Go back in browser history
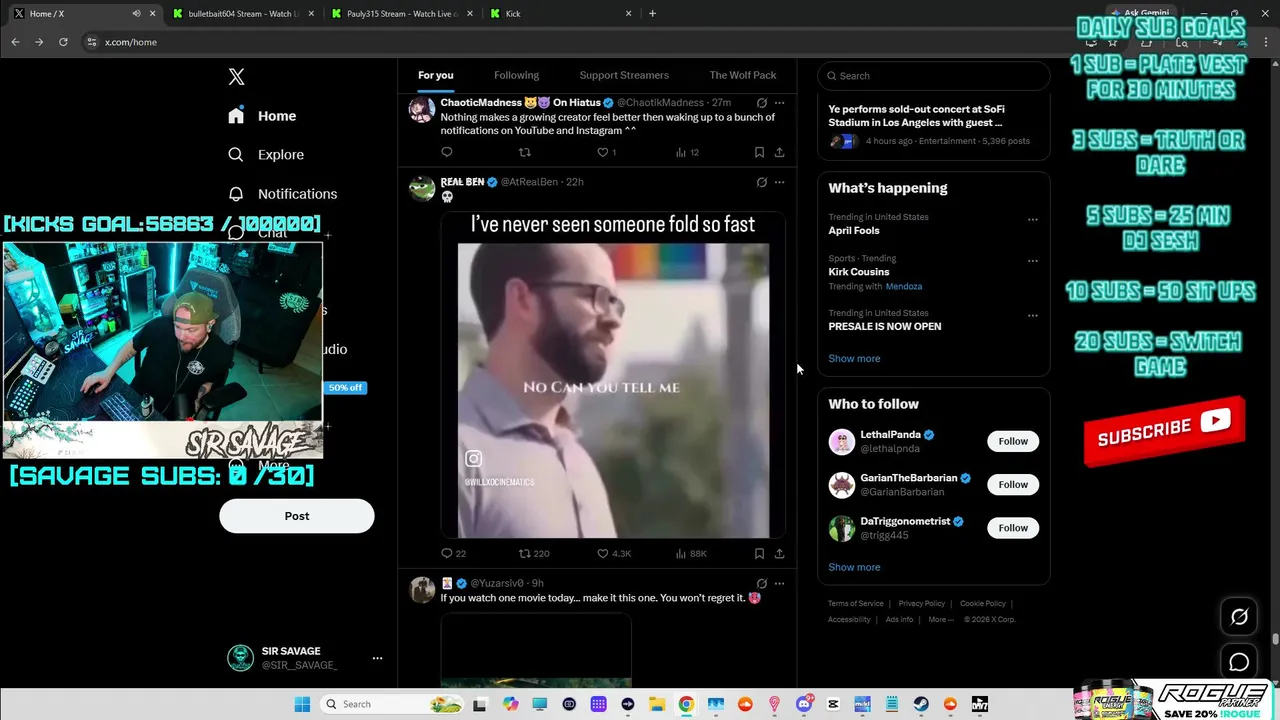The image size is (1280, 720). point(15,42)
